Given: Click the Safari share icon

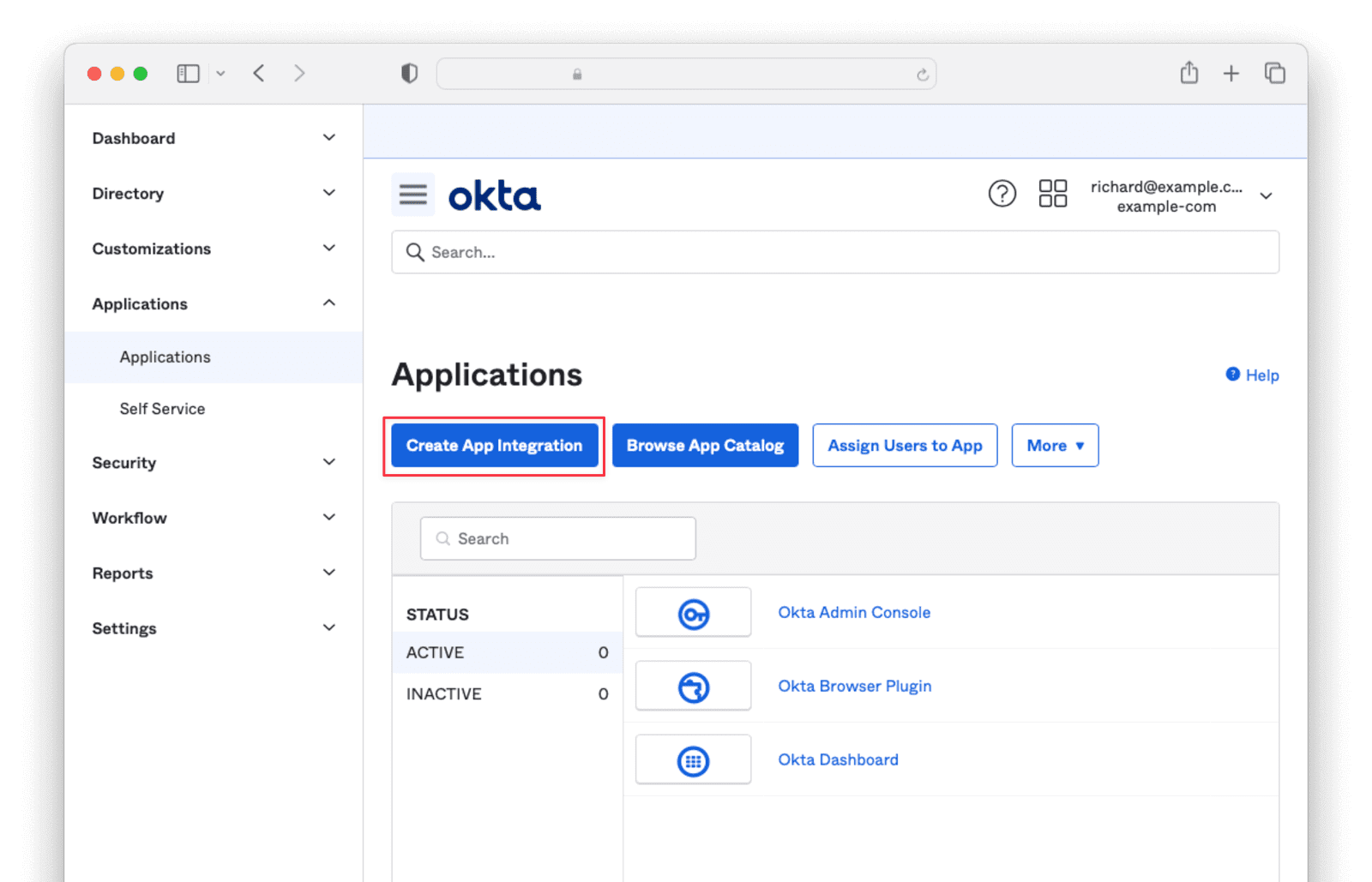Looking at the screenshot, I should [1188, 74].
